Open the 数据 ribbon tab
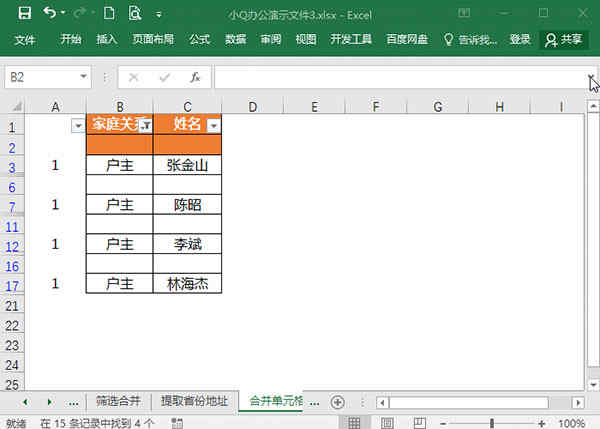Image resolution: width=600 pixels, height=429 pixels. [235, 39]
